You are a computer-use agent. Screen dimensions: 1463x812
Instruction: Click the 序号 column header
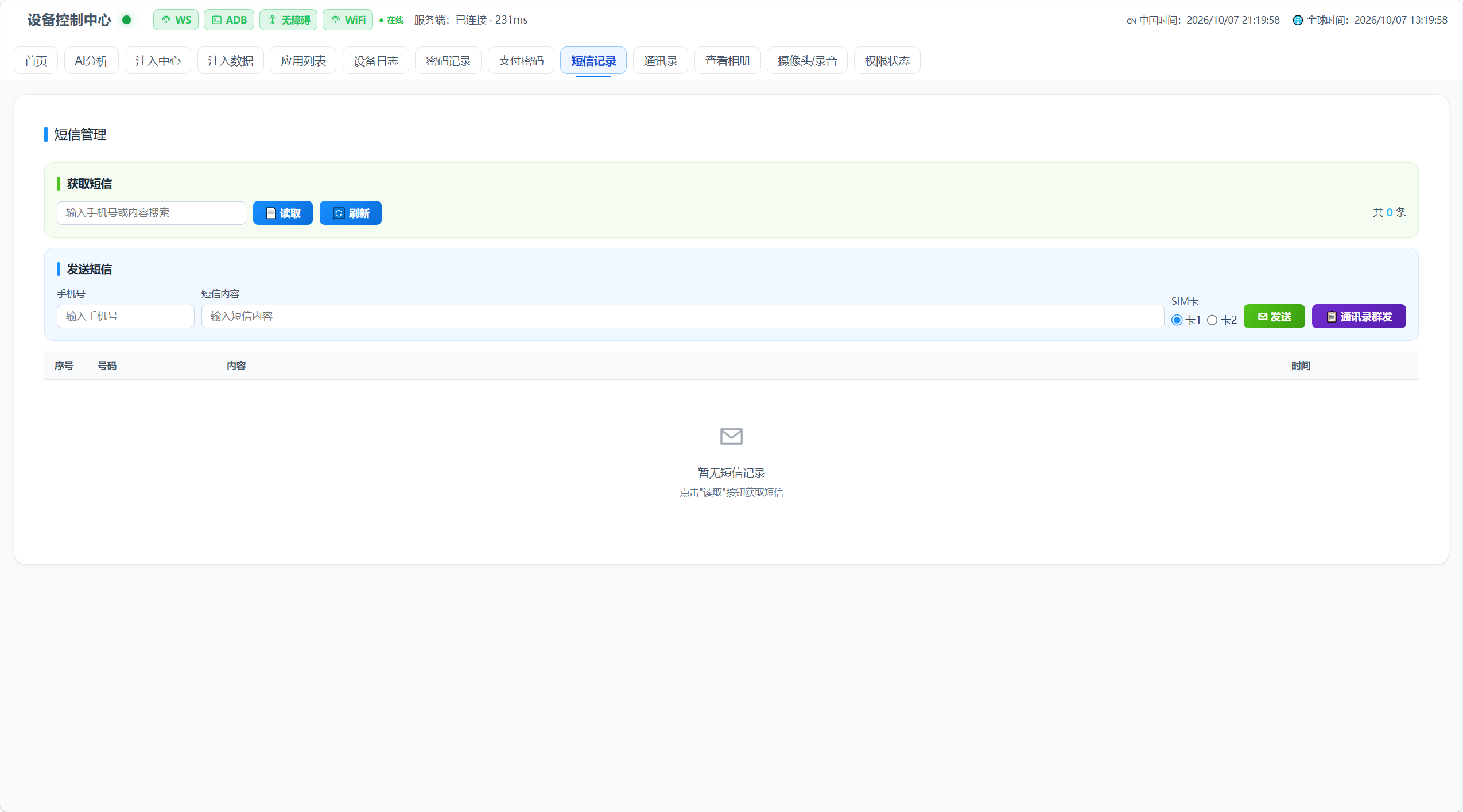click(64, 366)
